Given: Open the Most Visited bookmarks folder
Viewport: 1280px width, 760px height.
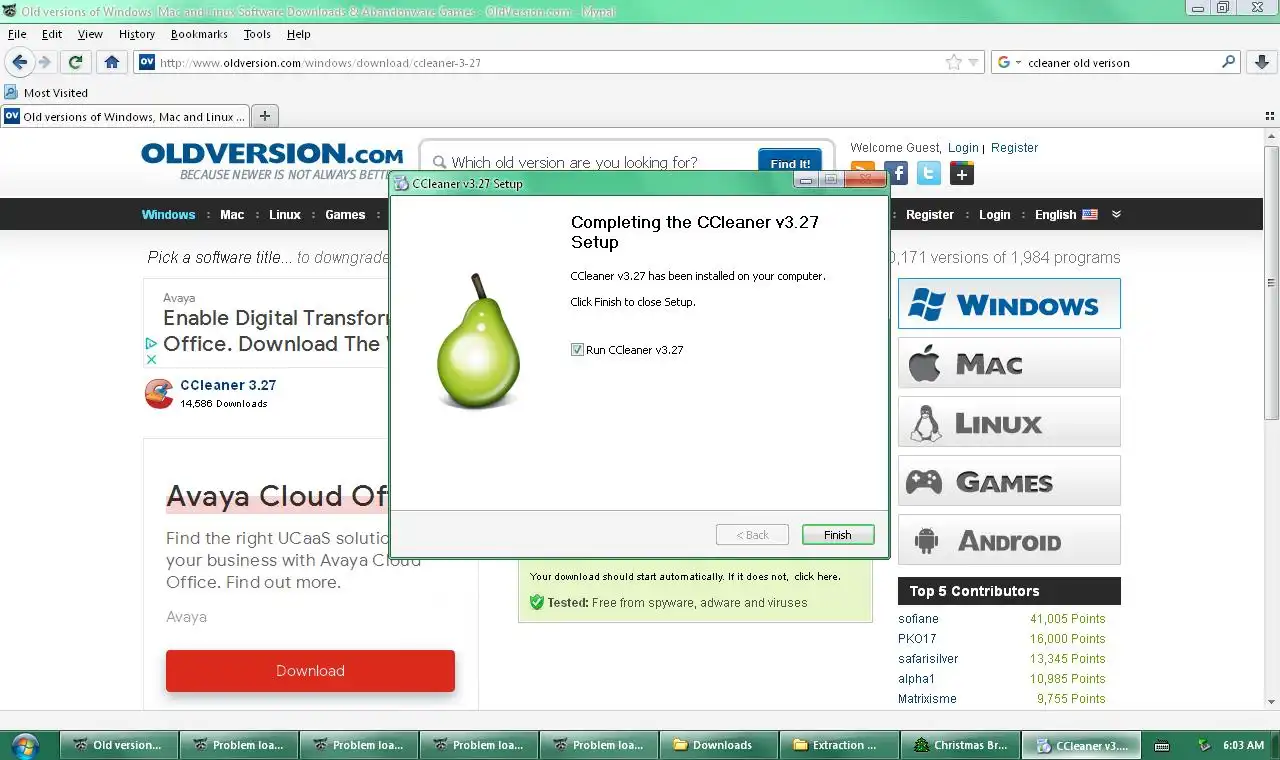Looking at the screenshot, I should click(x=46, y=92).
